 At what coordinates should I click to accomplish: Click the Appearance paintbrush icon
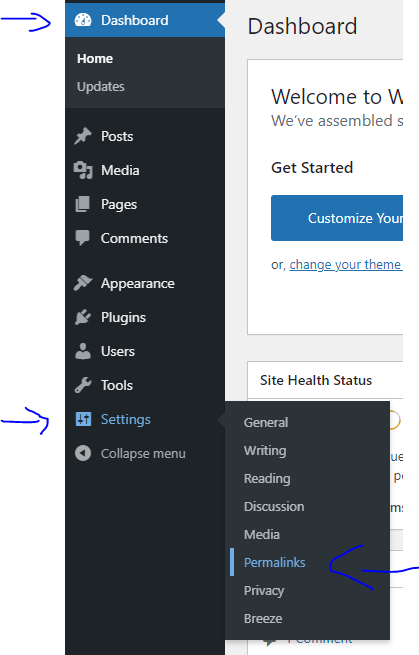(83, 283)
